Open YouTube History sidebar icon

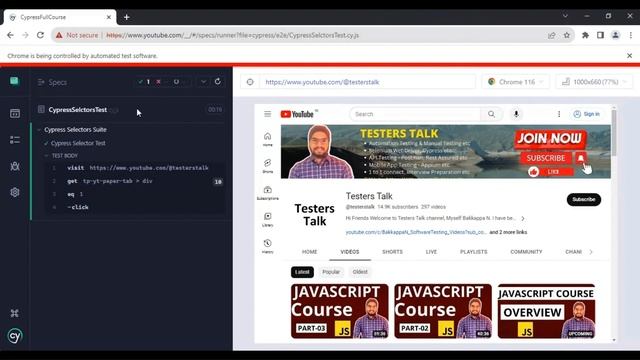(267, 246)
